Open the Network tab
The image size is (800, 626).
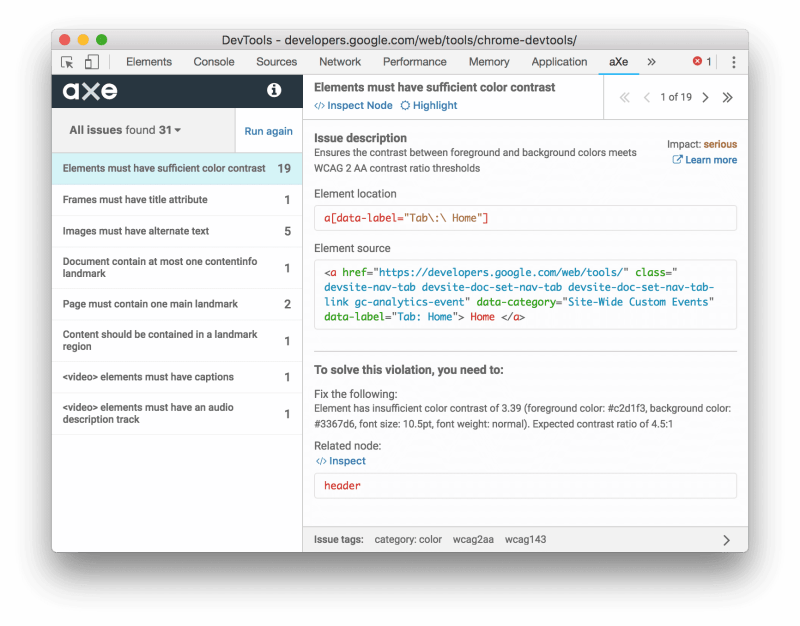(x=340, y=62)
